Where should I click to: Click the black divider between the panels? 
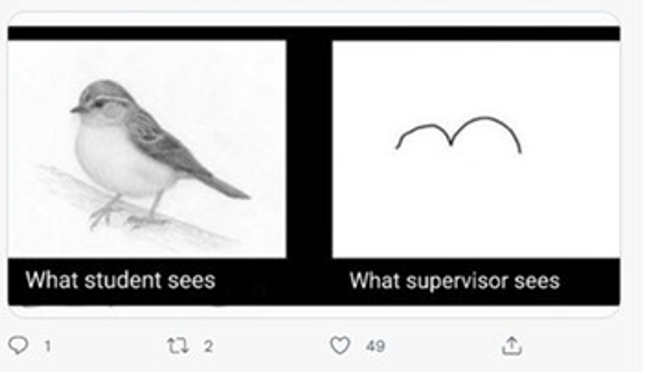pos(309,149)
